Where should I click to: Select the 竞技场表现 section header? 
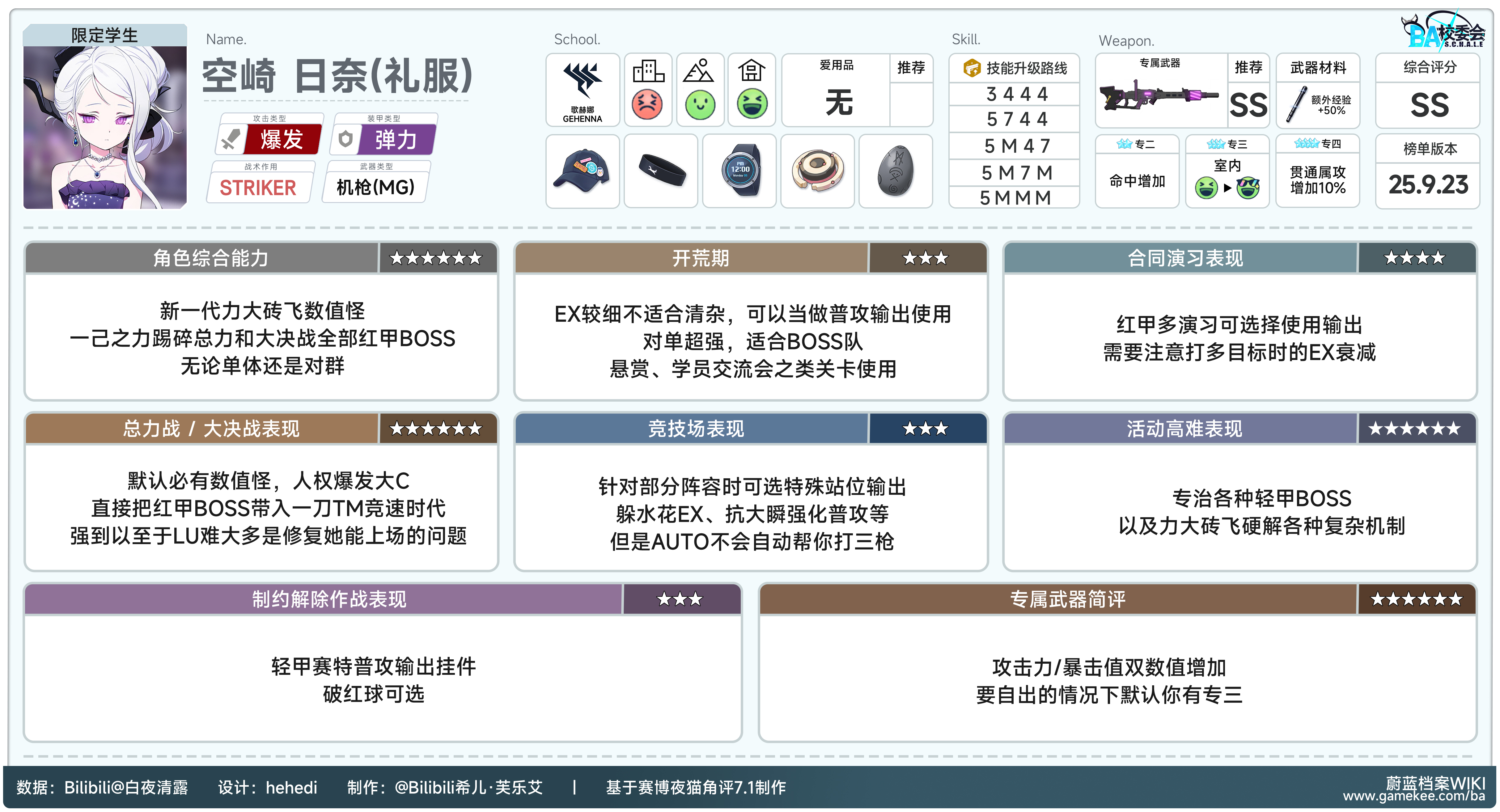pos(696,429)
